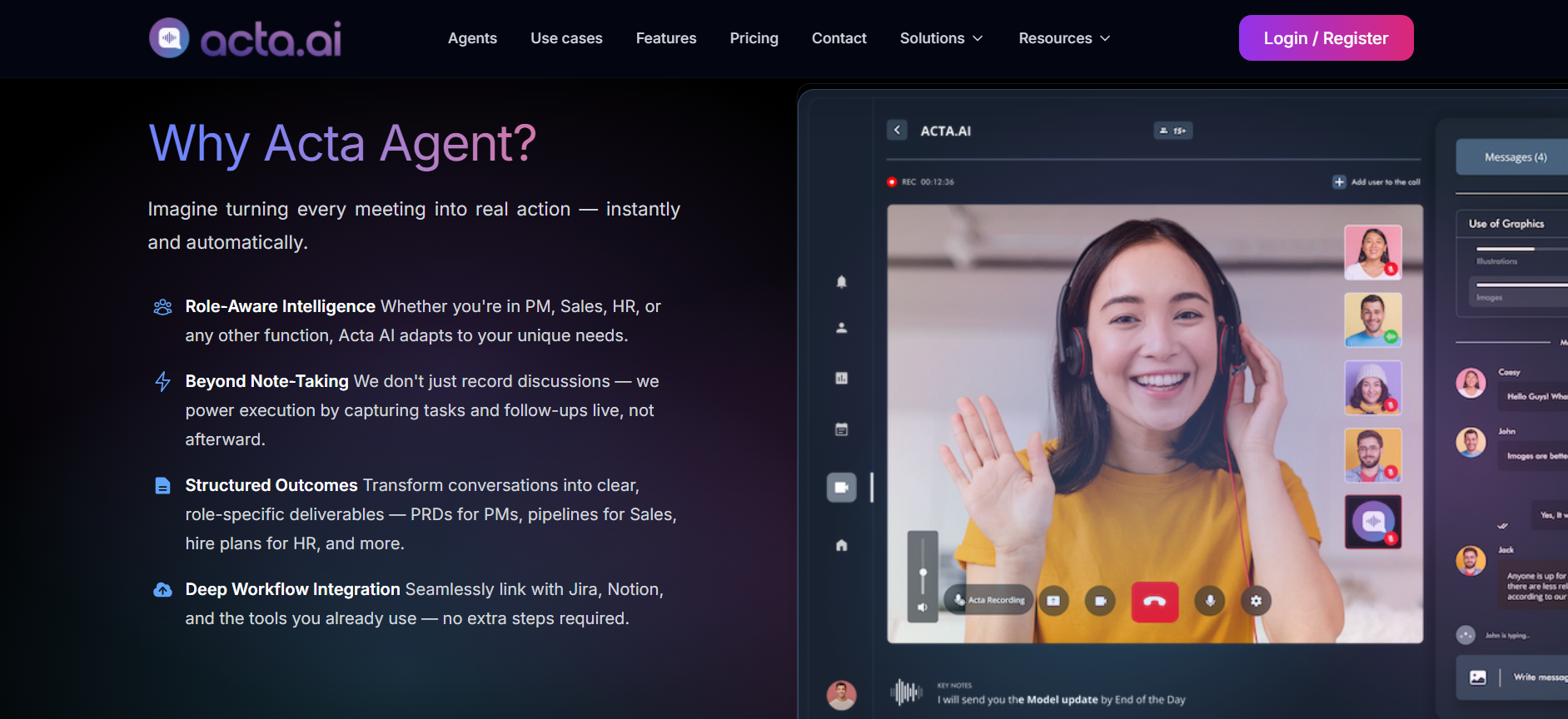Expand the Resources dropdown menu
Screen dimensions: 1568x719
click(x=1064, y=38)
